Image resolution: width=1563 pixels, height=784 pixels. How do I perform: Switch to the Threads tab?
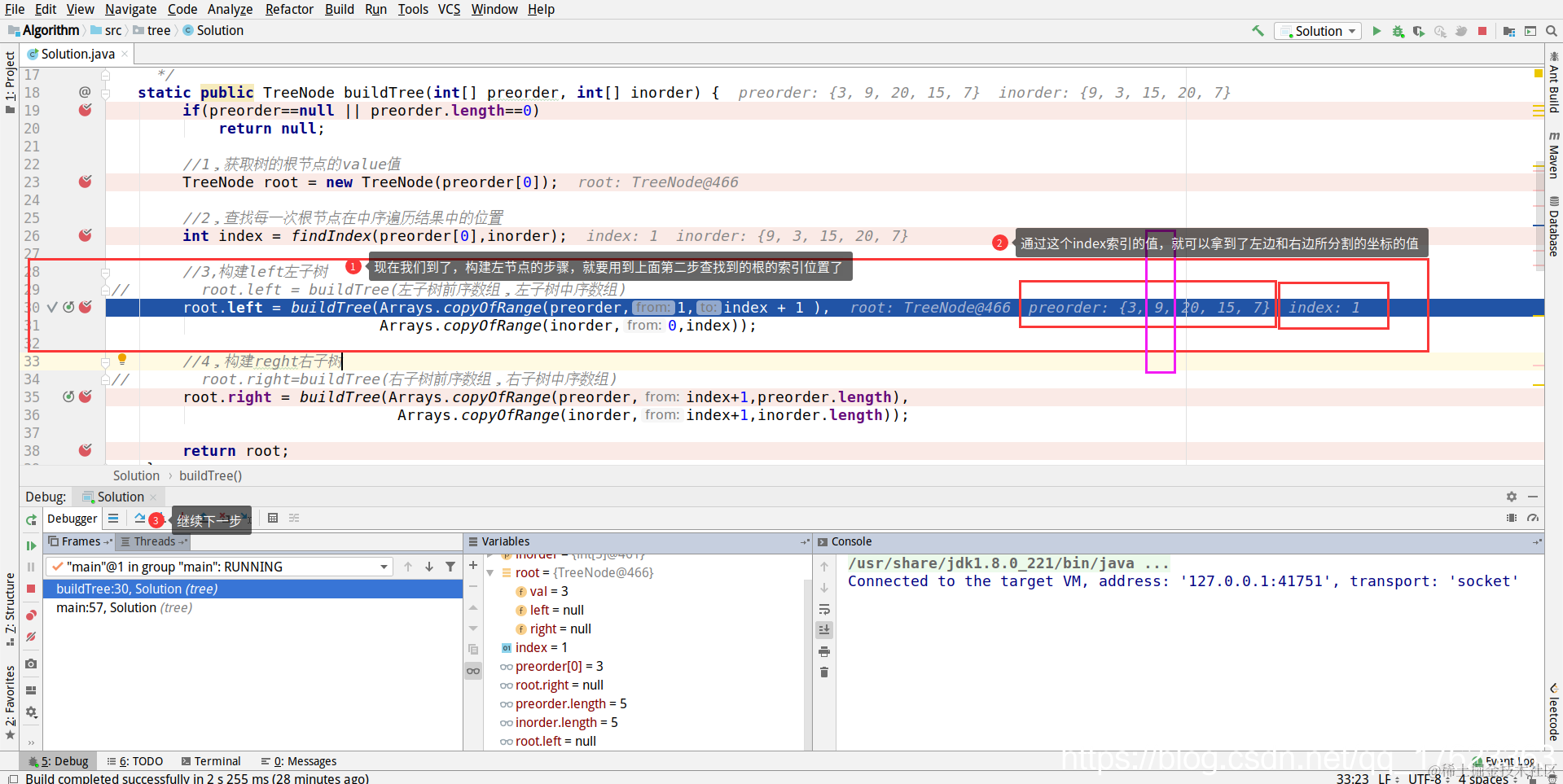153,541
